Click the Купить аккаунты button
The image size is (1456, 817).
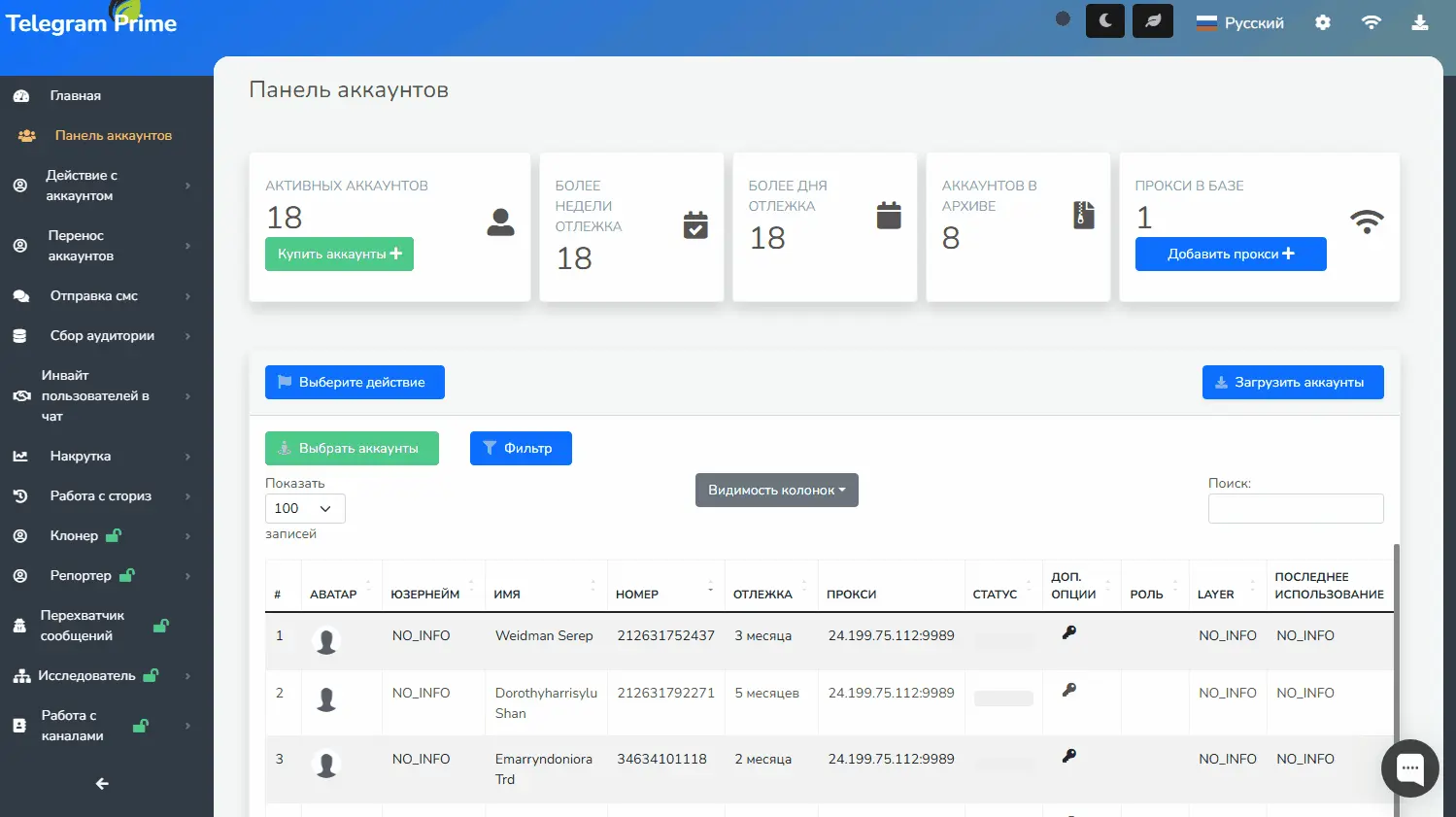click(339, 254)
